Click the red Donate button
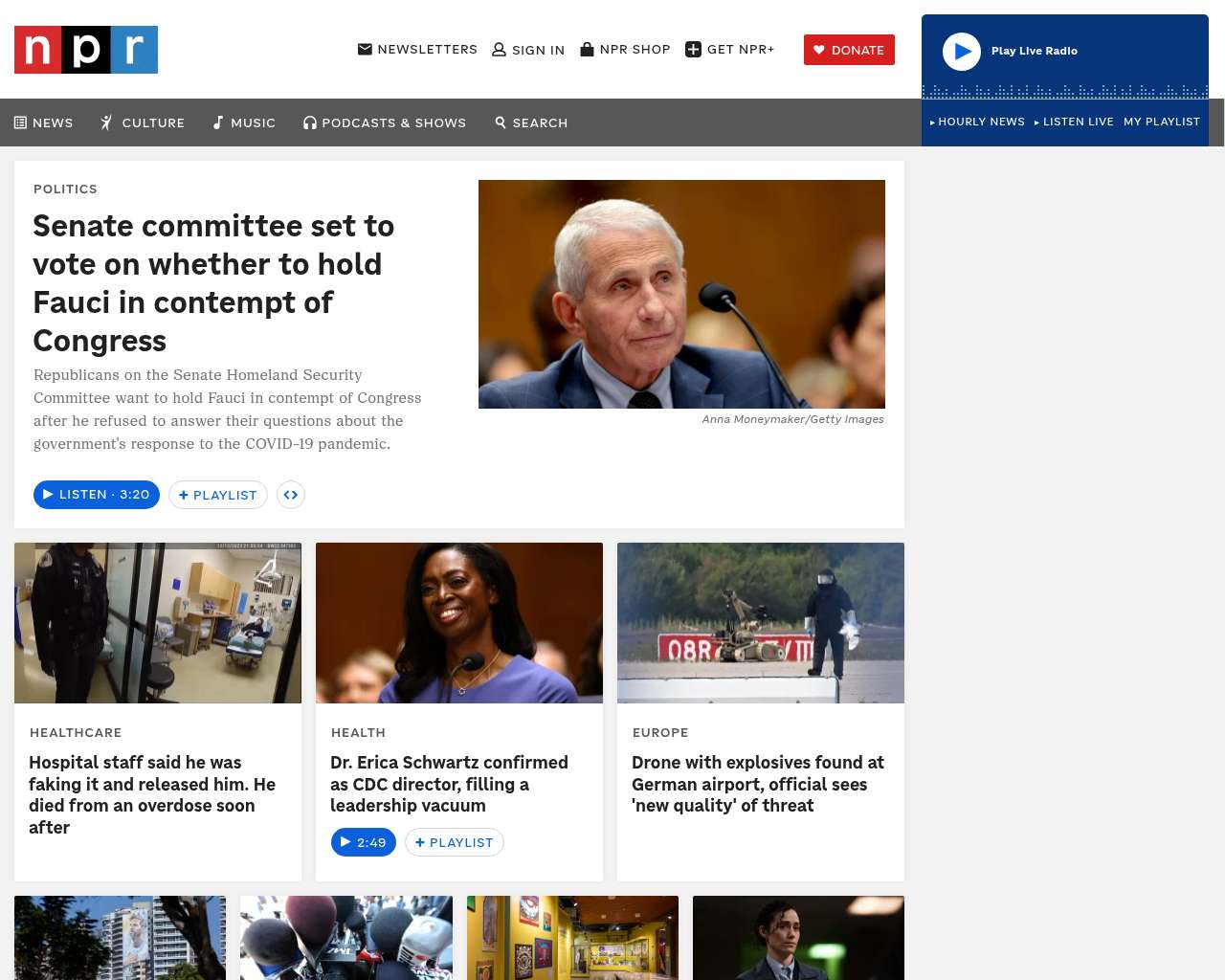Image resolution: width=1225 pixels, height=980 pixels. pyautogui.click(x=849, y=50)
